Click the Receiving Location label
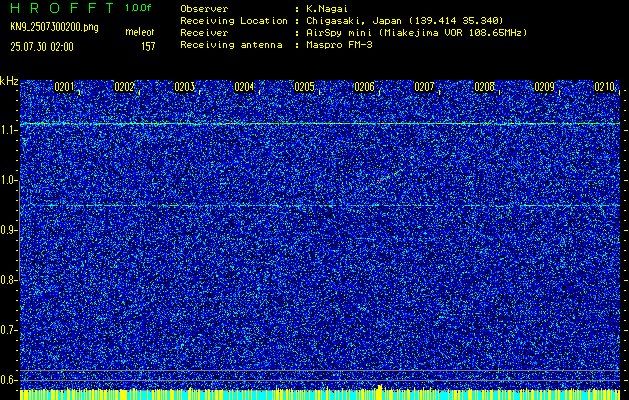 click(234, 21)
